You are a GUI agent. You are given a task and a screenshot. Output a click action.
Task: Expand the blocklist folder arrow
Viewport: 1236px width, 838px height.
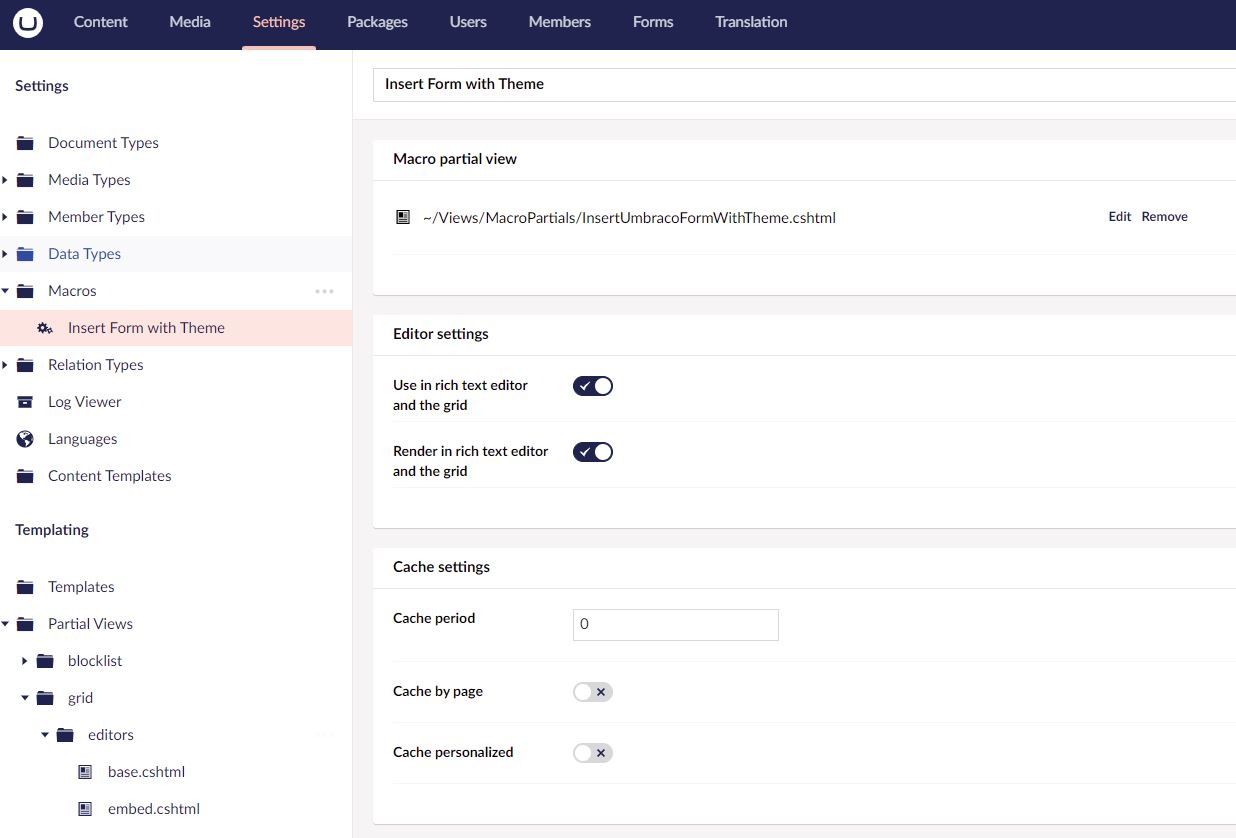coord(25,661)
